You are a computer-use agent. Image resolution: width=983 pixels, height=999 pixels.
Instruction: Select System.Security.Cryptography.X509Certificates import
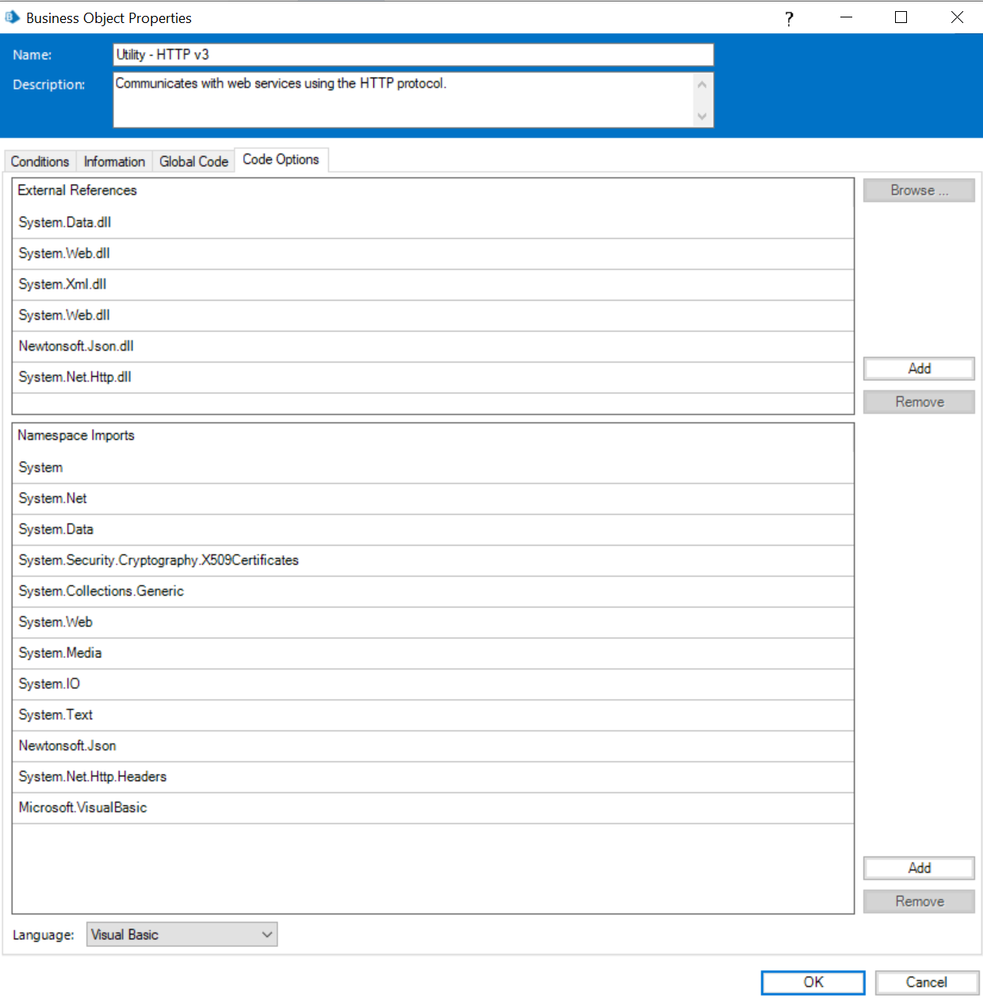(x=433, y=561)
